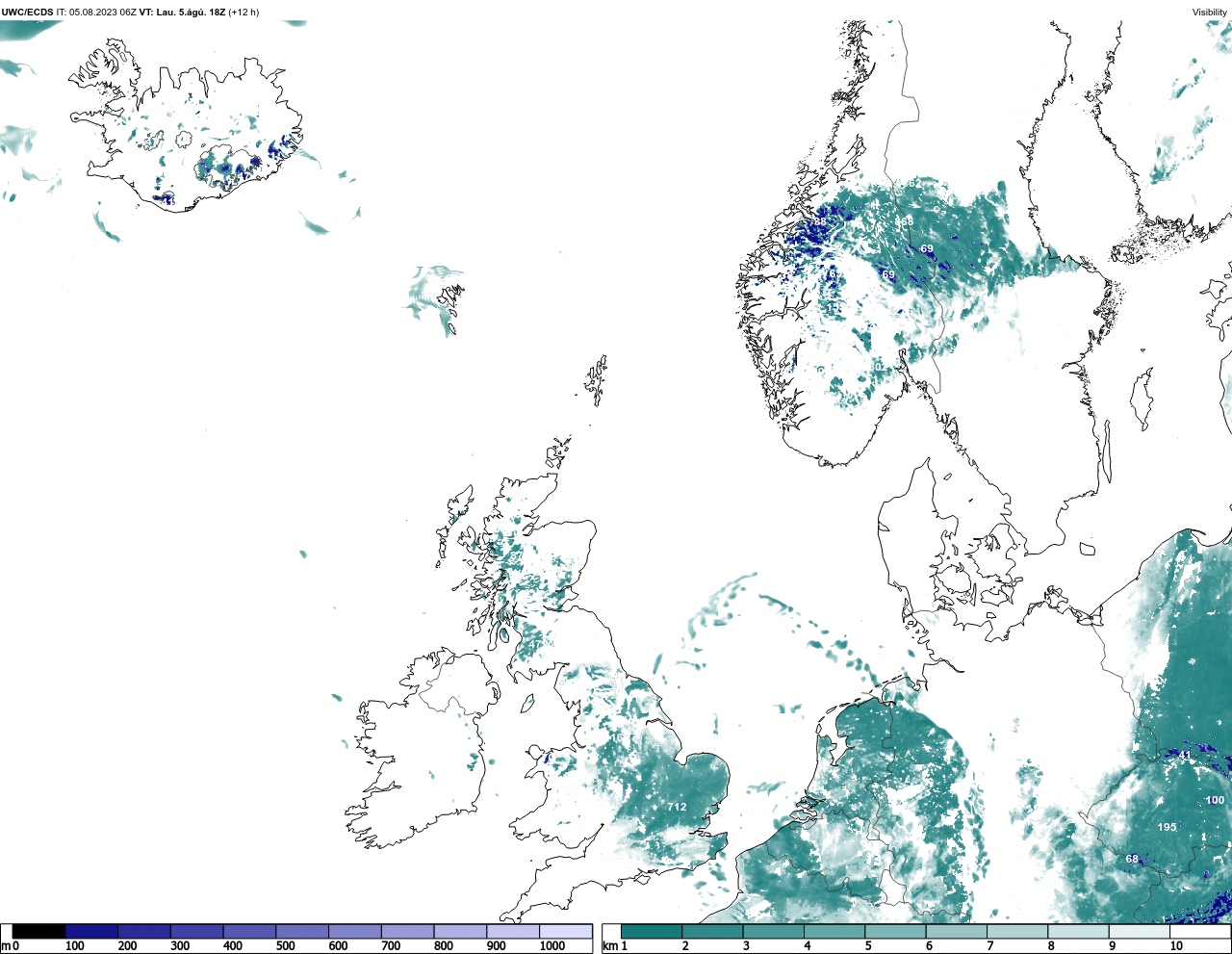
Task: Click the '700' tick on the metre legend
Action: pyautogui.click(x=391, y=945)
